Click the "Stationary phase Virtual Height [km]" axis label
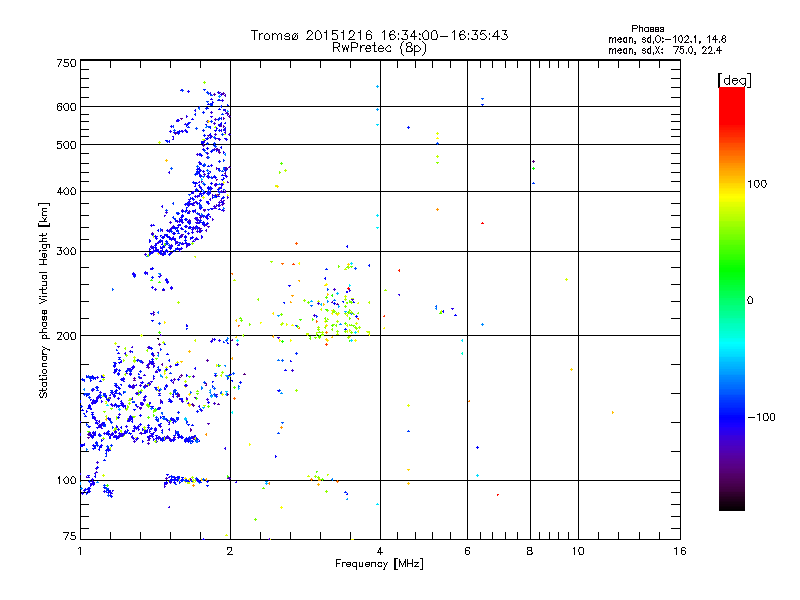The image size is (800, 600). tap(43, 301)
